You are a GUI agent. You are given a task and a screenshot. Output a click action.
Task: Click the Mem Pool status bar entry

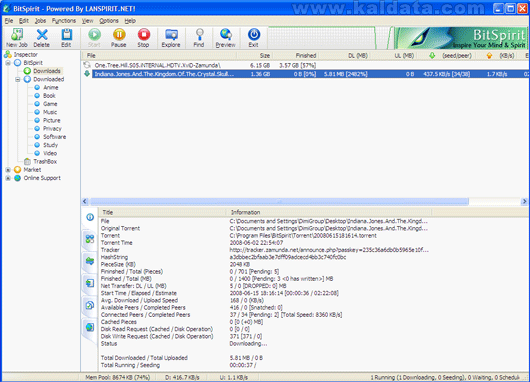tap(117, 377)
